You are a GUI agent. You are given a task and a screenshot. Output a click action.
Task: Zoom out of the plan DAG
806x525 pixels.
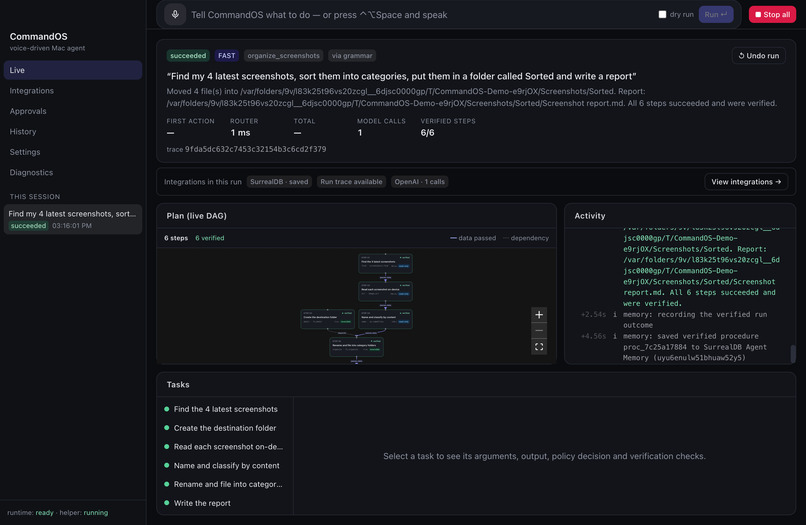pos(539,331)
